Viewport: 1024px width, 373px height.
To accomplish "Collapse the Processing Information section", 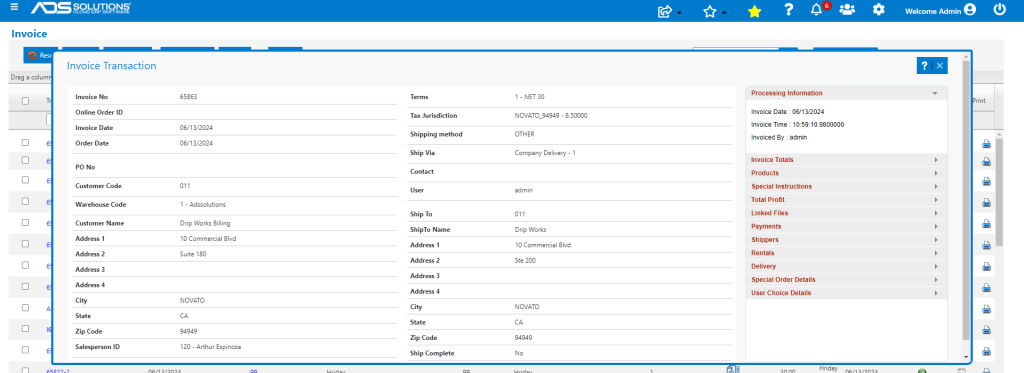I will coord(846,93).
